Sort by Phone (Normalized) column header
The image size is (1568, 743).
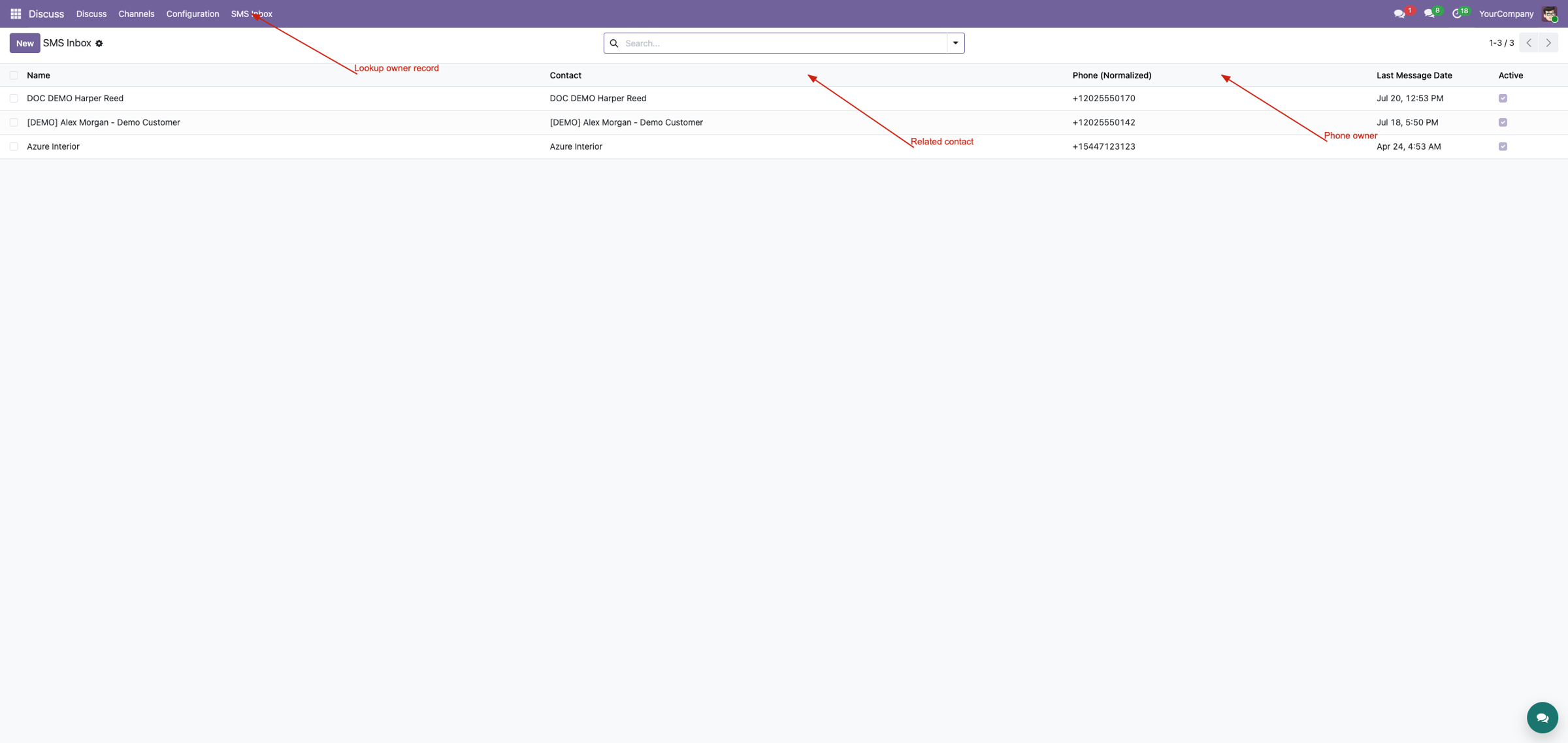[x=1112, y=76]
